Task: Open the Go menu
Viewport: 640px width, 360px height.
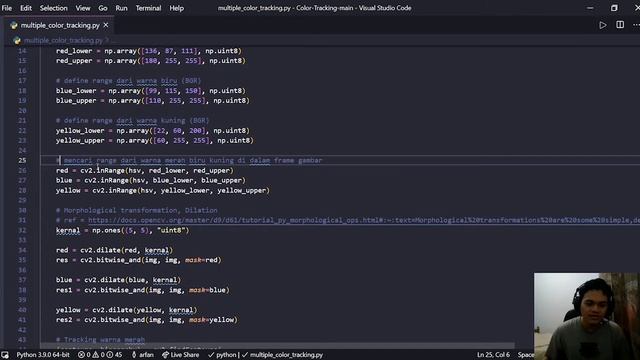Action: [x=103, y=8]
